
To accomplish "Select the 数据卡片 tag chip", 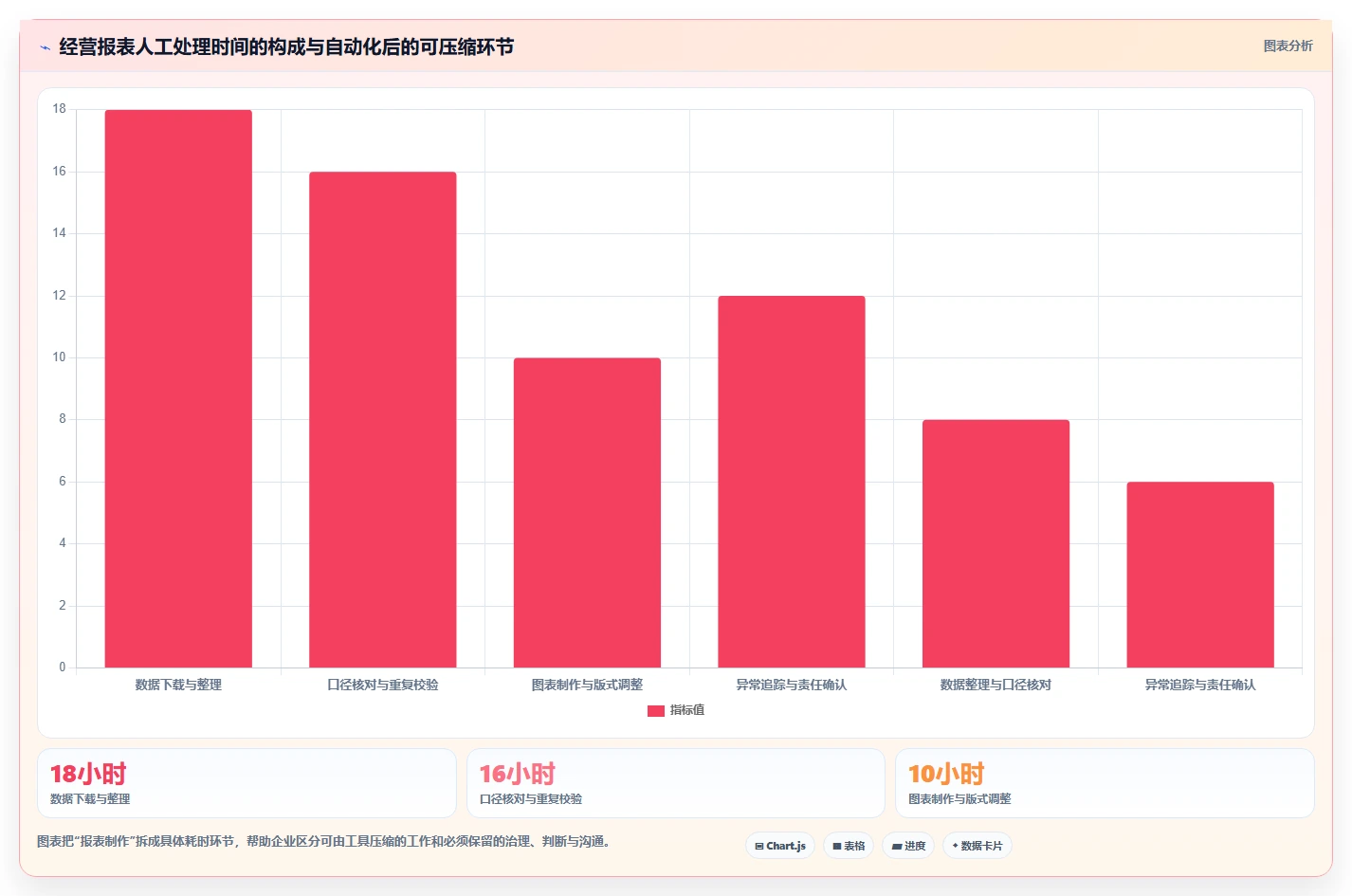I will coord(977,846).
